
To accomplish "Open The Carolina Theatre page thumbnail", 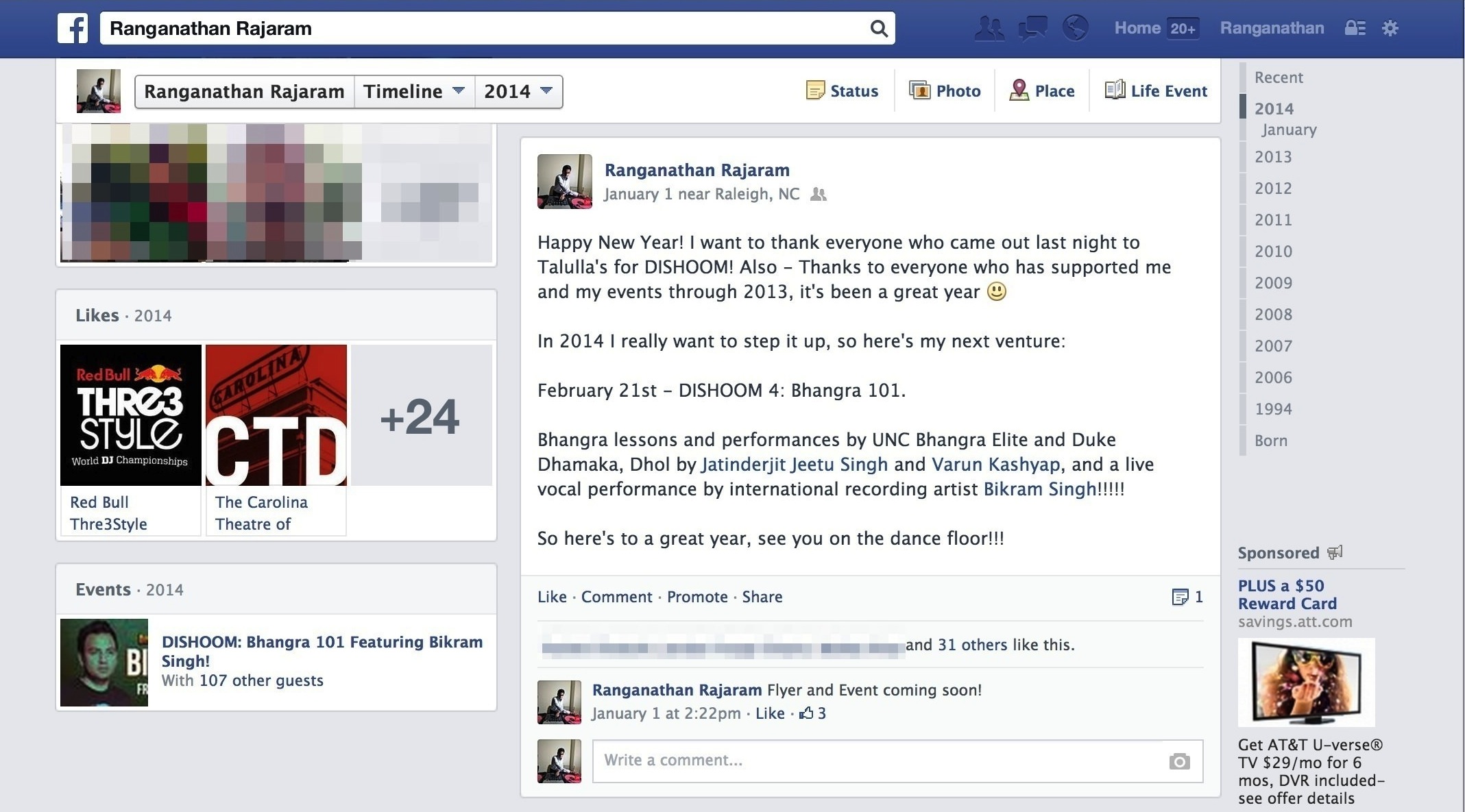I will pyautogui.click(x=276, y=415).
